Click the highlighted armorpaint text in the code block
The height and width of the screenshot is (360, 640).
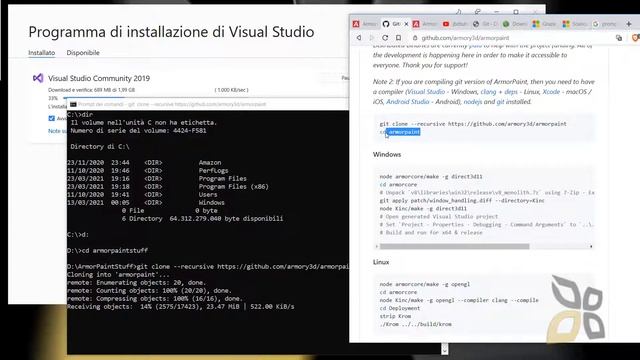coord(403,132)
